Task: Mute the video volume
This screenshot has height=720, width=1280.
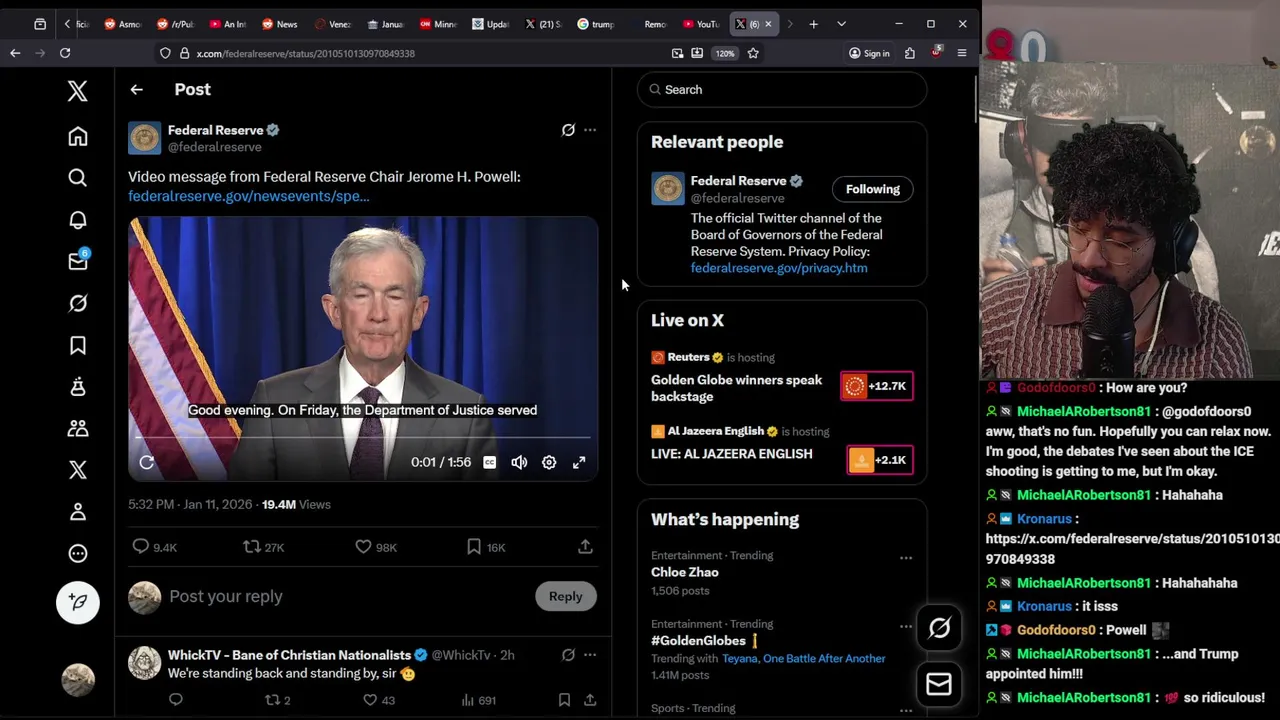Action: (x=519, y=462)
